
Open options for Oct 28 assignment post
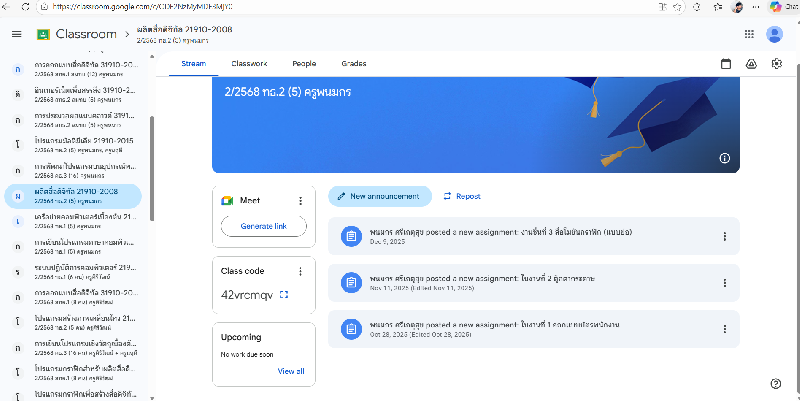[x=724, y=328]
